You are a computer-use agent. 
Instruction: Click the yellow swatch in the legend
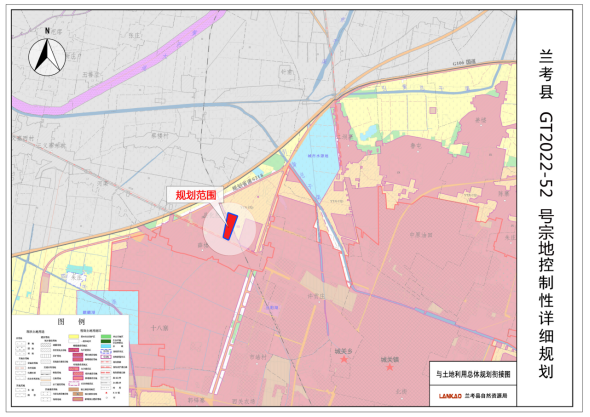74,336
